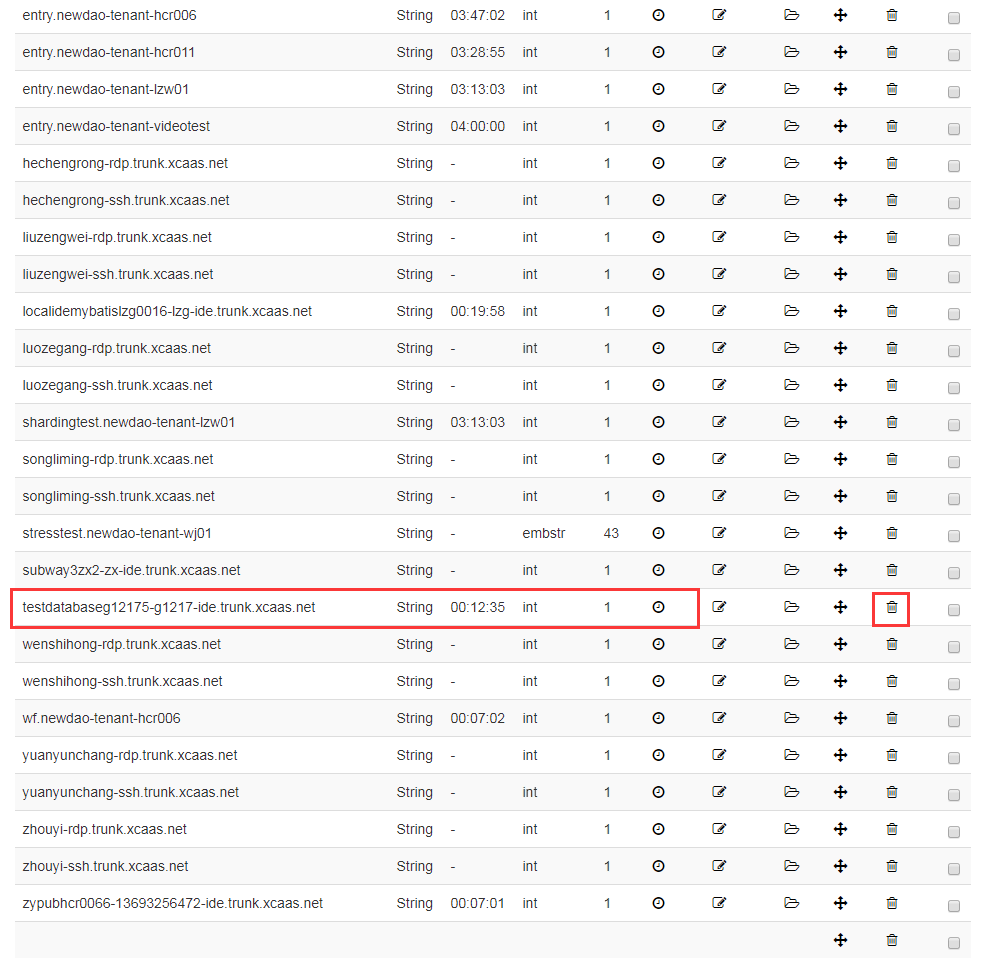Screen dimensions: 986x962
Task: Click the subway3zx2-zx-ide.trunk.xcaas.net key name
Action: coord(131,570)
